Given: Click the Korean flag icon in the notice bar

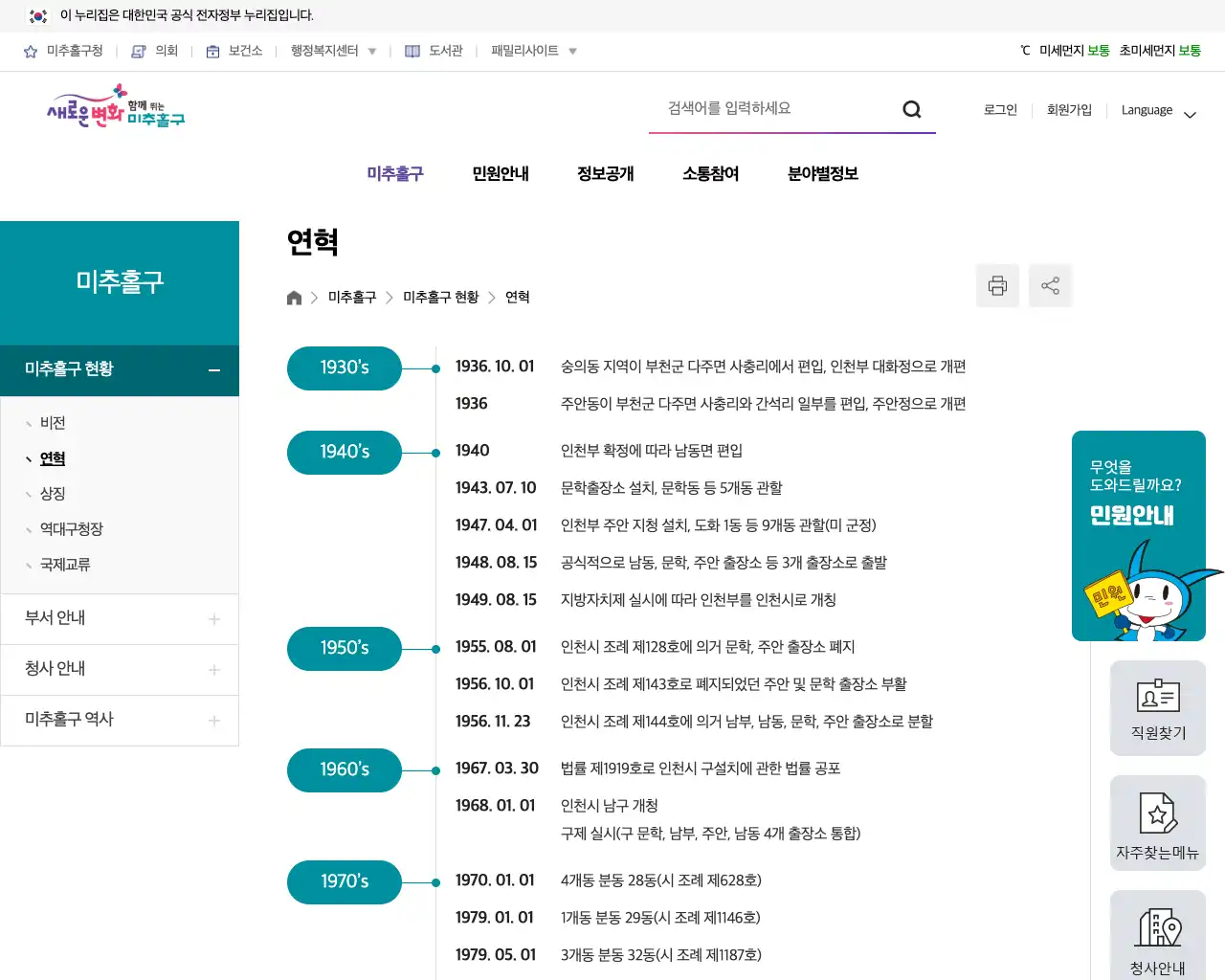Looking at the screenshot, I should (x=36, y=15).
